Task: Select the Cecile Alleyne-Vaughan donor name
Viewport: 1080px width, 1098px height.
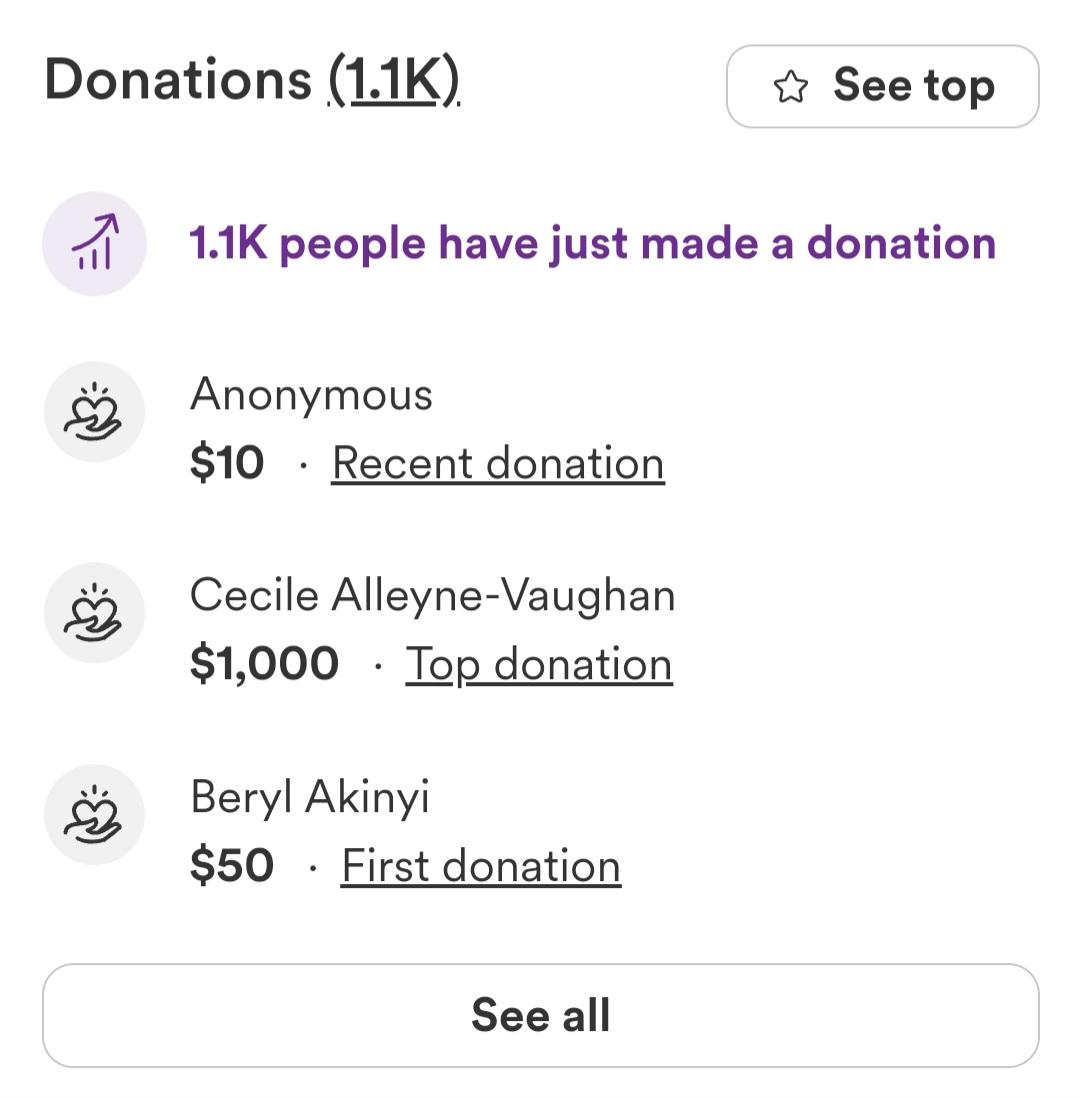Action: pos(432,596)
